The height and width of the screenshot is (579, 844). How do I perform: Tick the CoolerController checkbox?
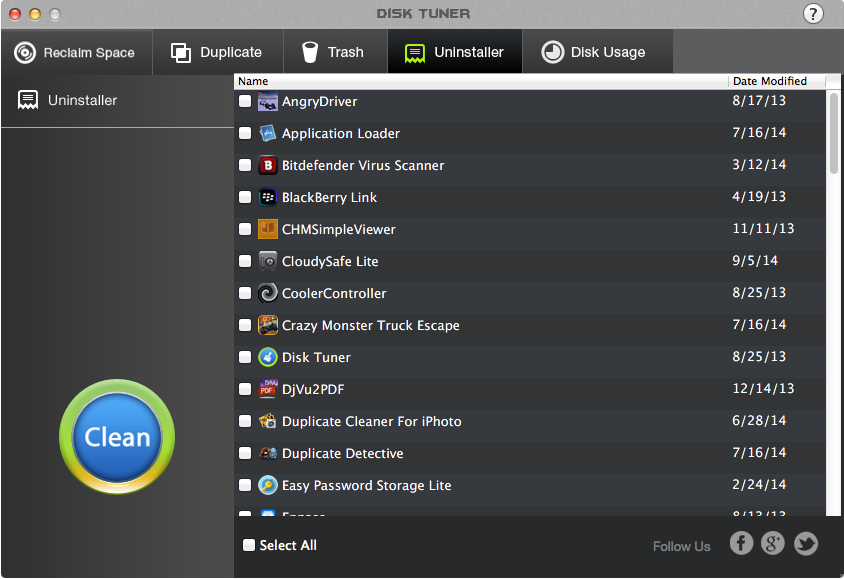coord(245,293)
